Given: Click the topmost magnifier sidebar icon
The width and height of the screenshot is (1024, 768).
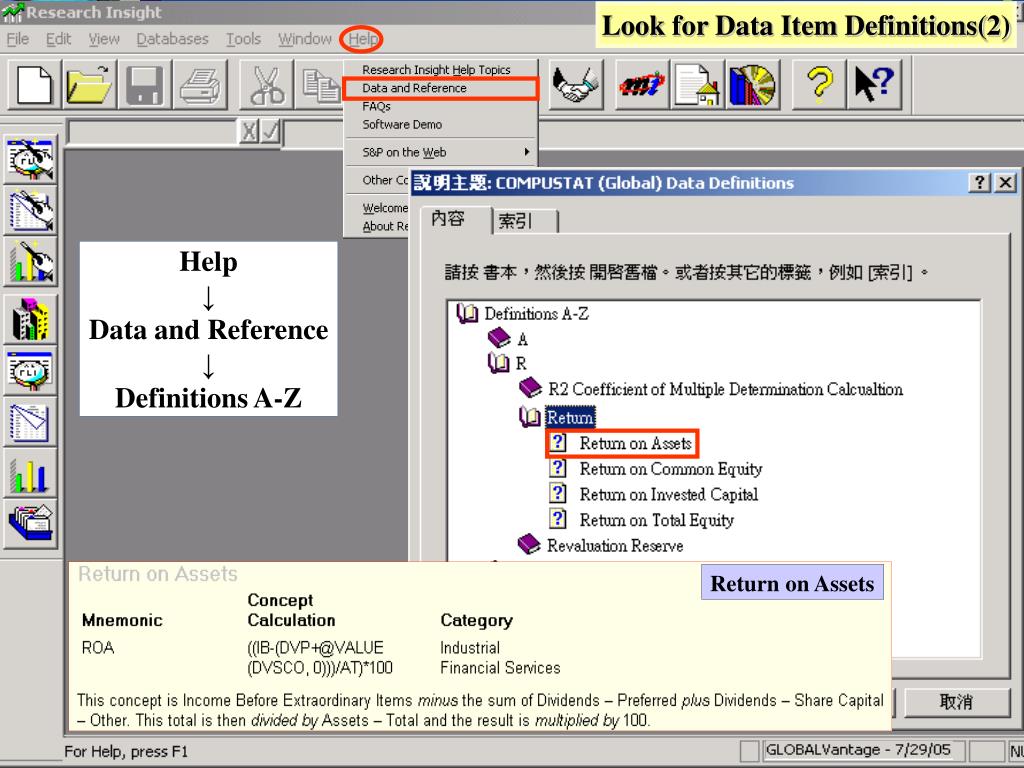Looking at the screenshot, I should pos(31,159).
